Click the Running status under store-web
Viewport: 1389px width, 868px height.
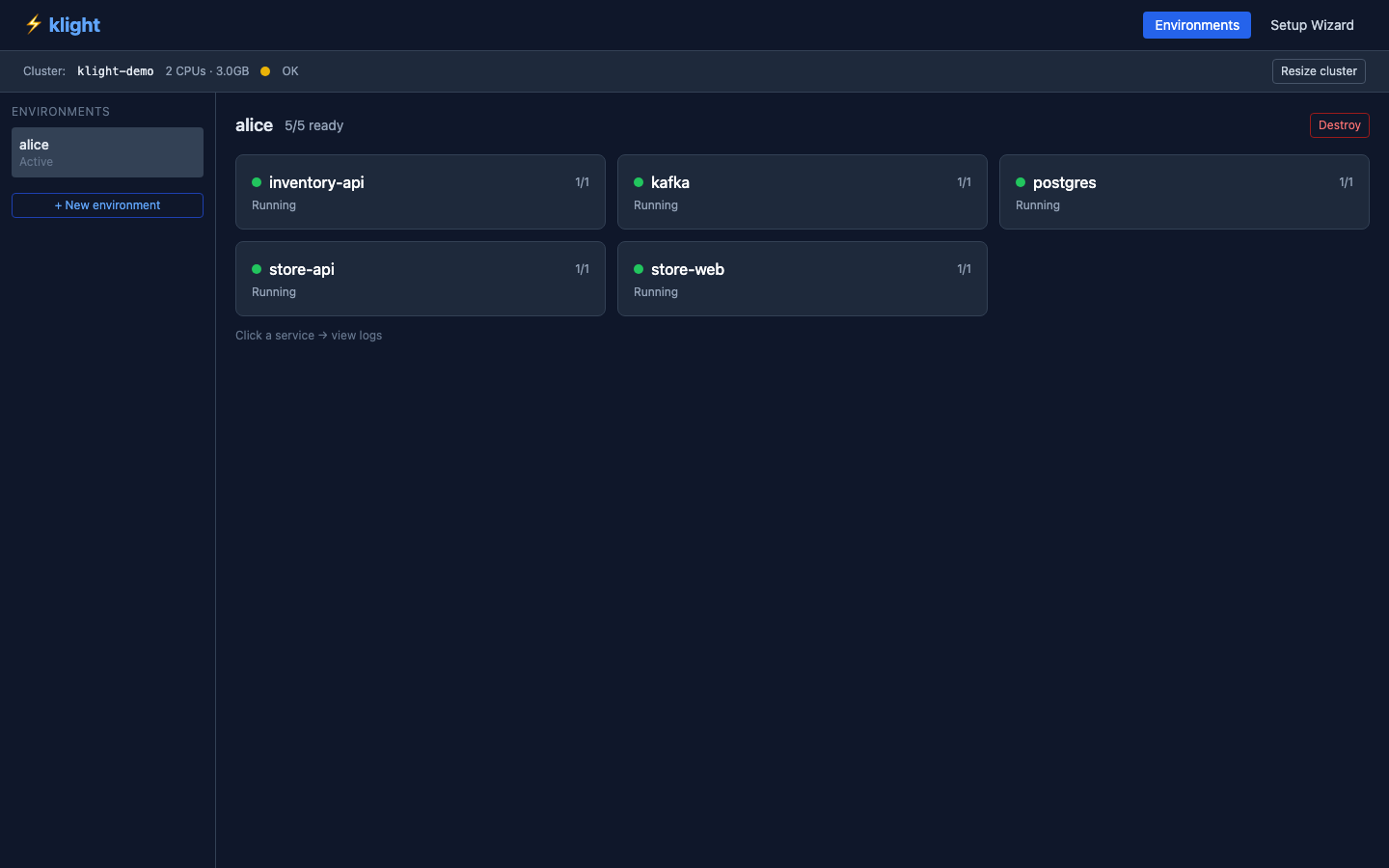(x=656, y=292)
